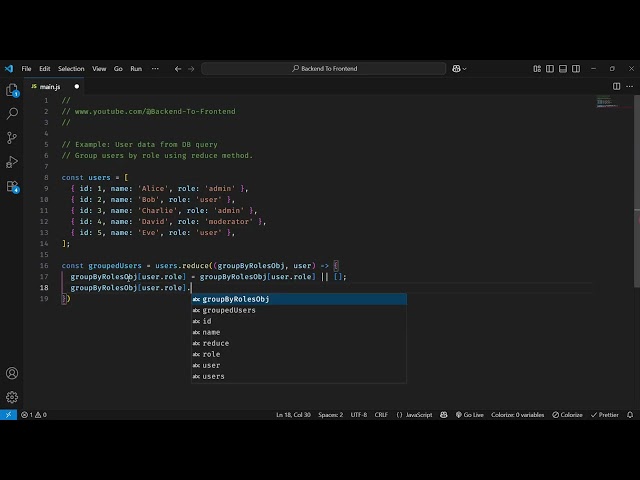Click 'moderator' string on line 12

[x=229, y=222]
